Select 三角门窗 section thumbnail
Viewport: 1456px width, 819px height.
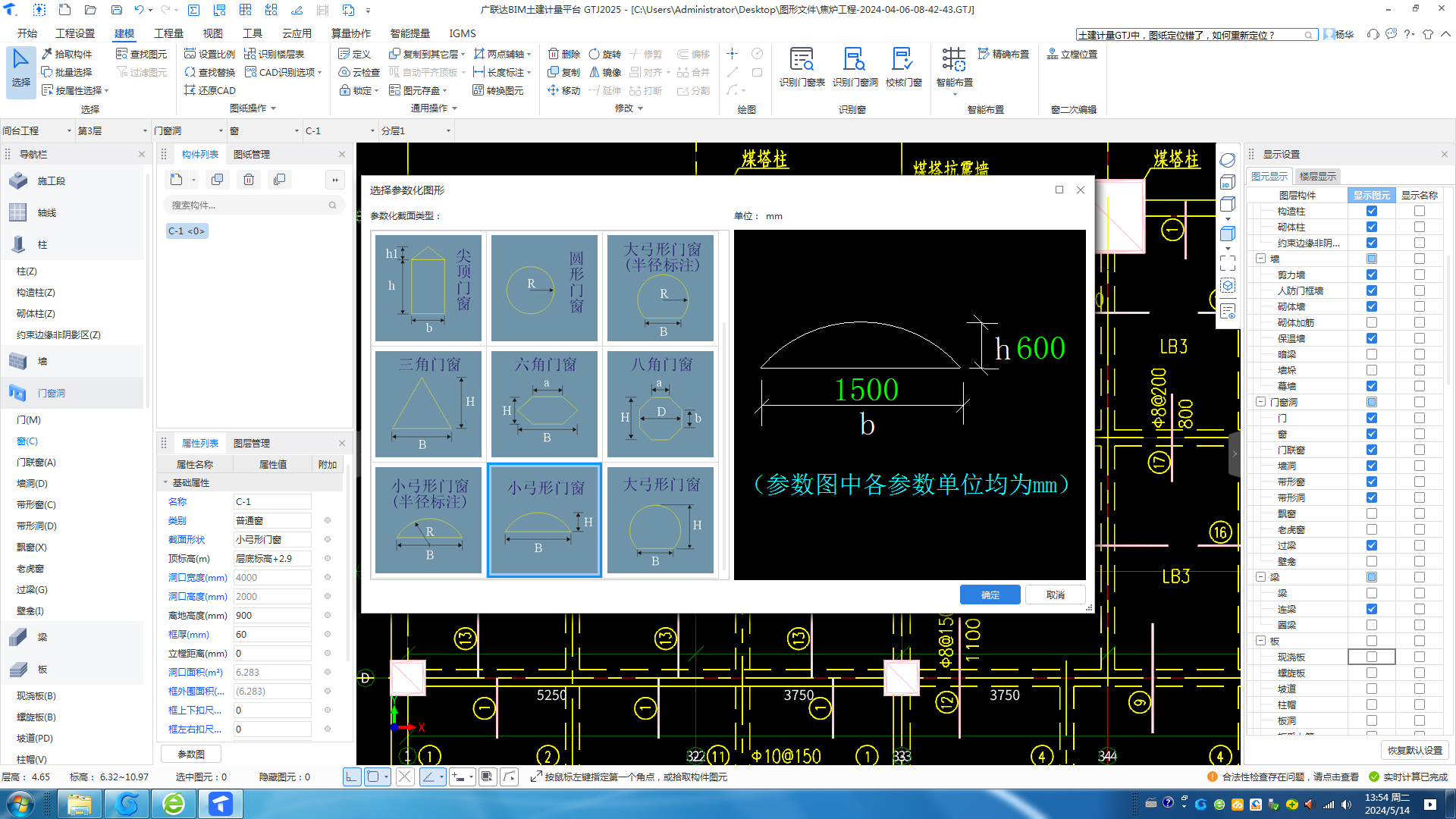428,404
